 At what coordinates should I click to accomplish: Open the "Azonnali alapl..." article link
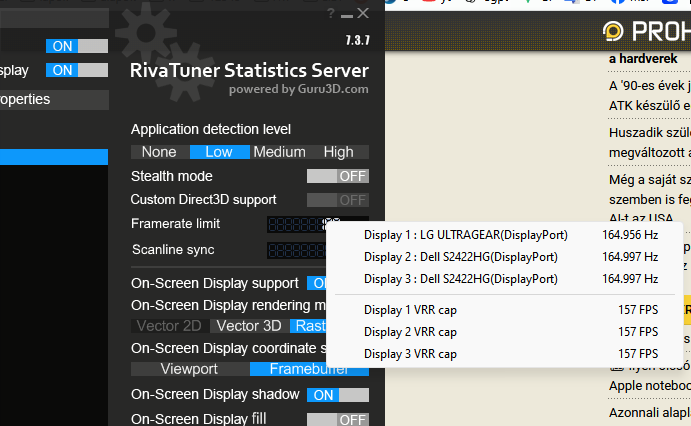pyautogui.click(x=649, y=412)
